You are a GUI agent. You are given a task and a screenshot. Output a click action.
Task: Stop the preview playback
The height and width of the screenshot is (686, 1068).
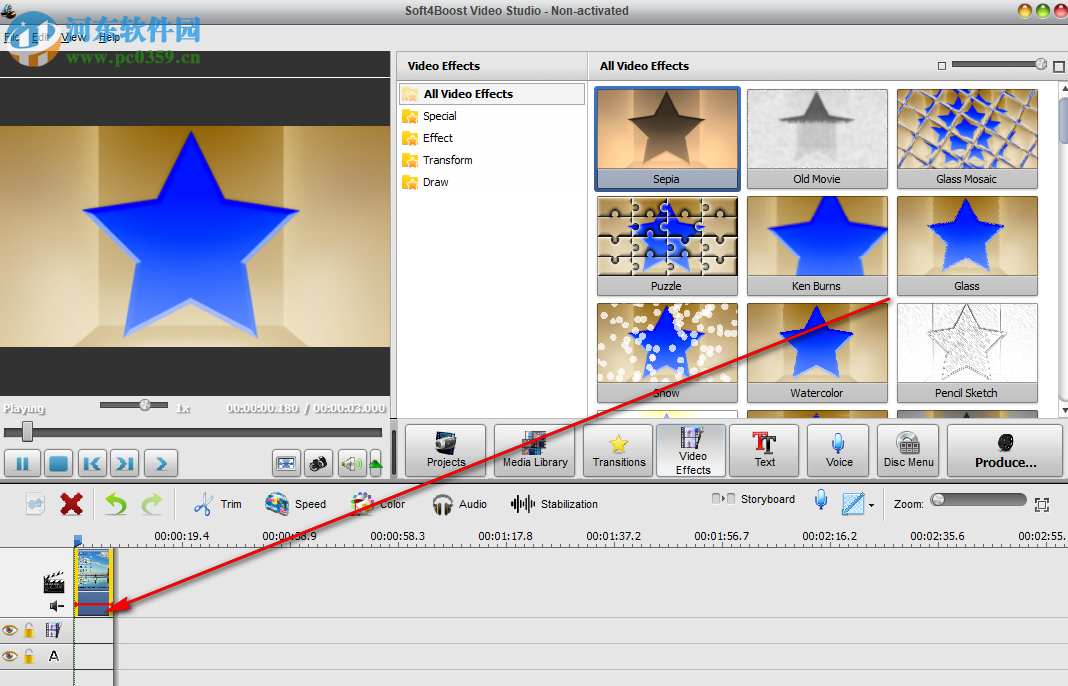[x=59, y=463]
